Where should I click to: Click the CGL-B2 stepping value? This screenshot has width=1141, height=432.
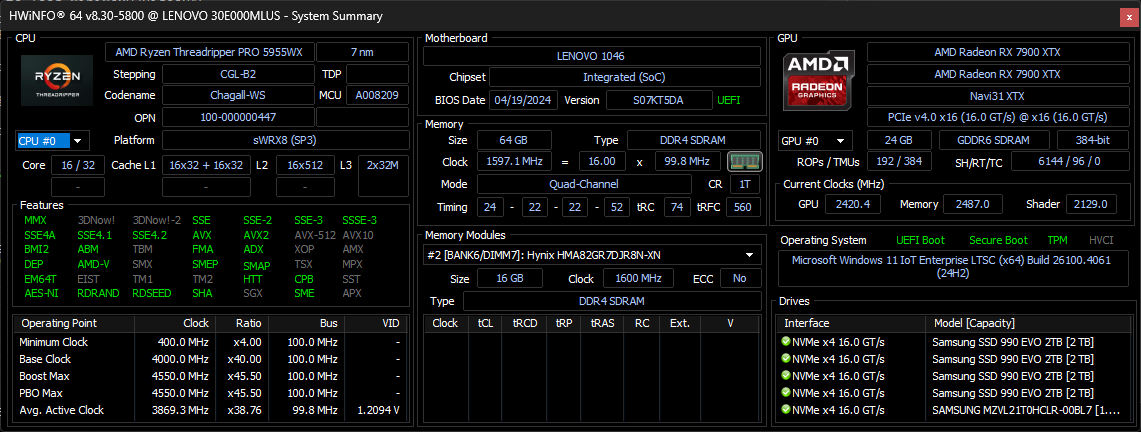(237, 74)
